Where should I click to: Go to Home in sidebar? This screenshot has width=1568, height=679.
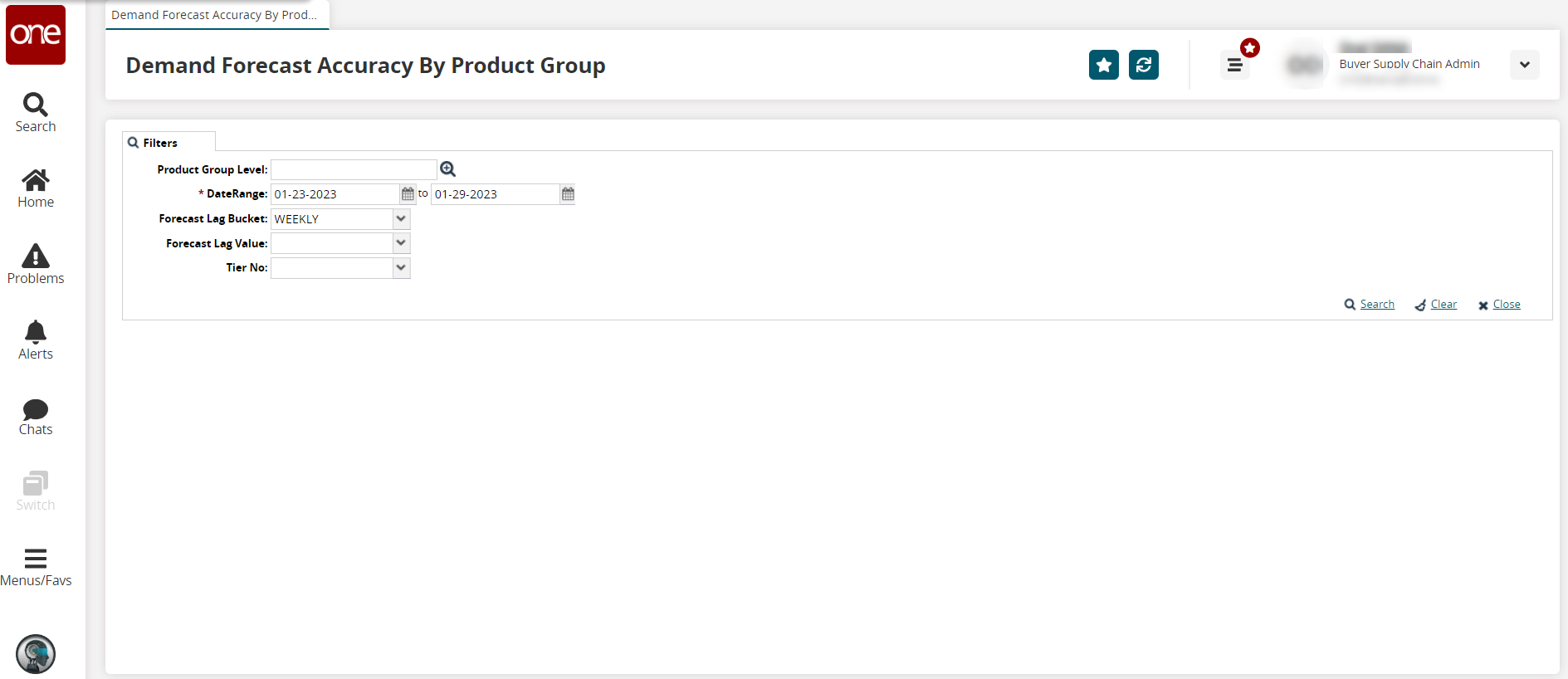(36, 188)
